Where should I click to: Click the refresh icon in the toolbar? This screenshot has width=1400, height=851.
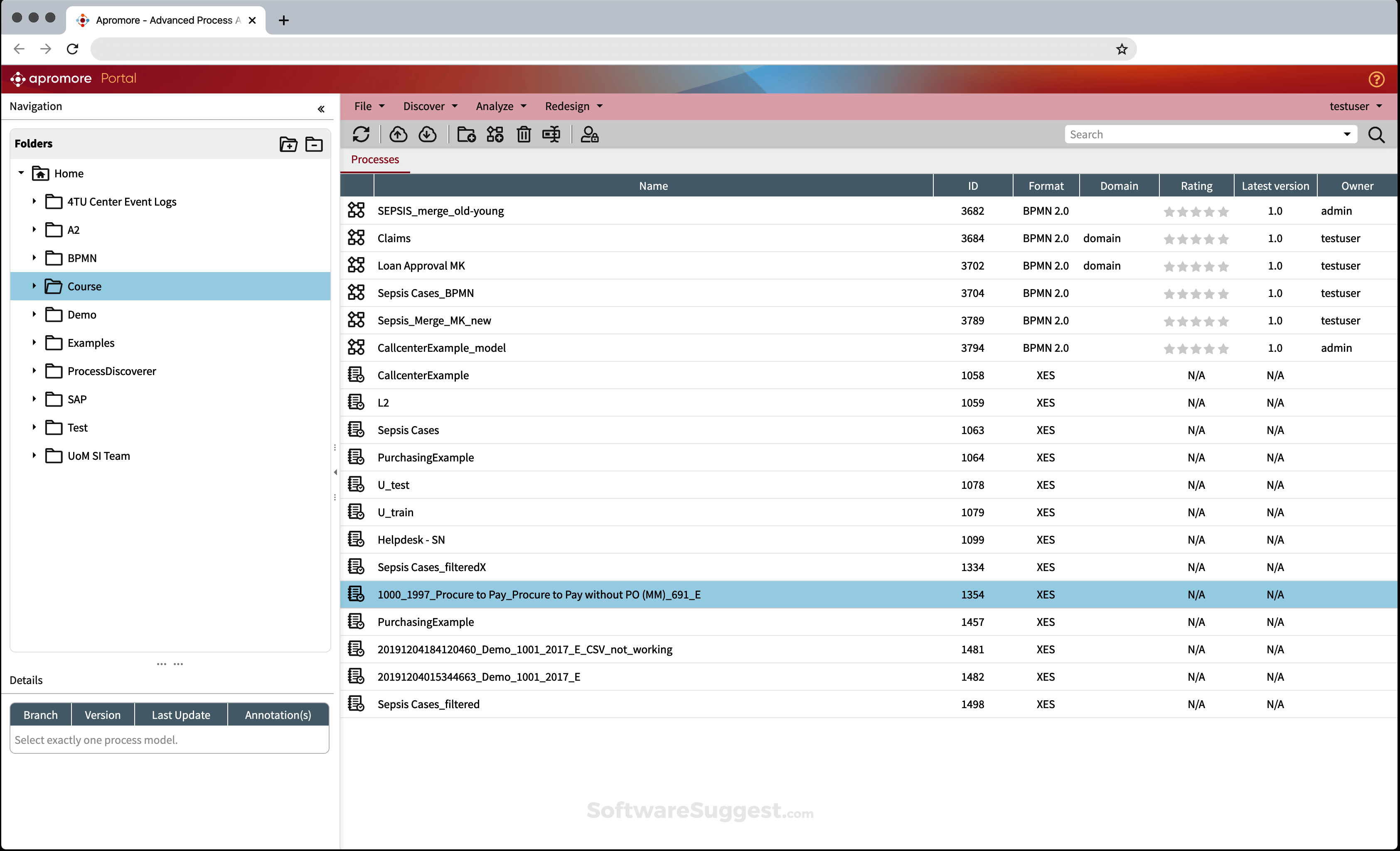coord(362,135)
